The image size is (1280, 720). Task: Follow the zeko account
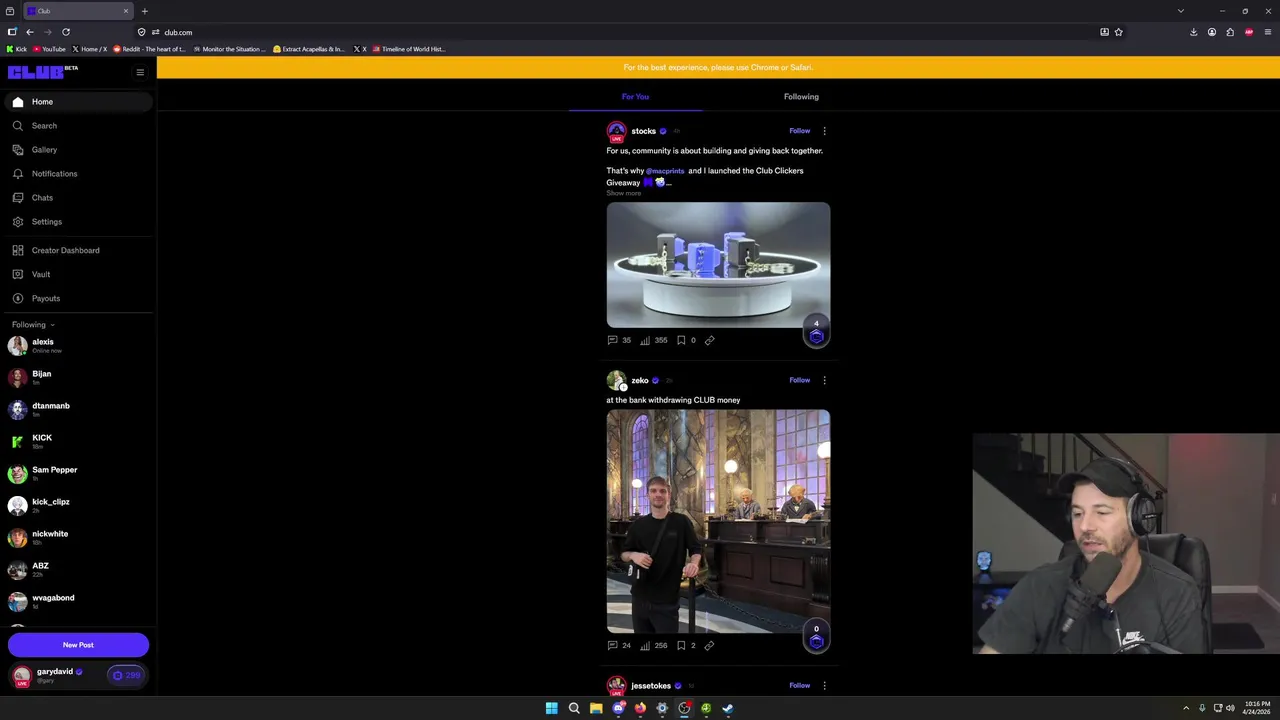(x=799, y=380)
